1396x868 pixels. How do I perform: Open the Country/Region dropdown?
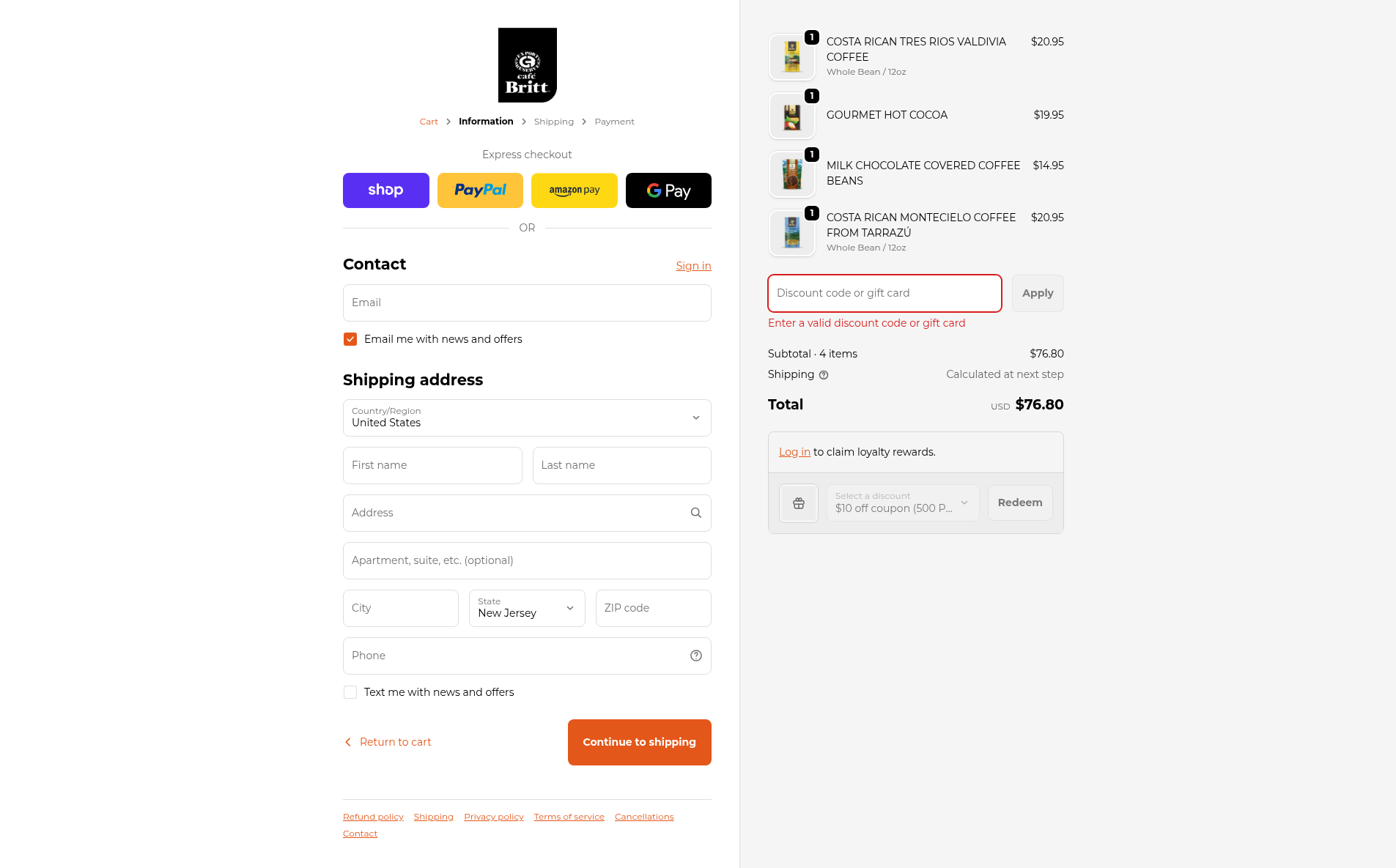(527, 418)
